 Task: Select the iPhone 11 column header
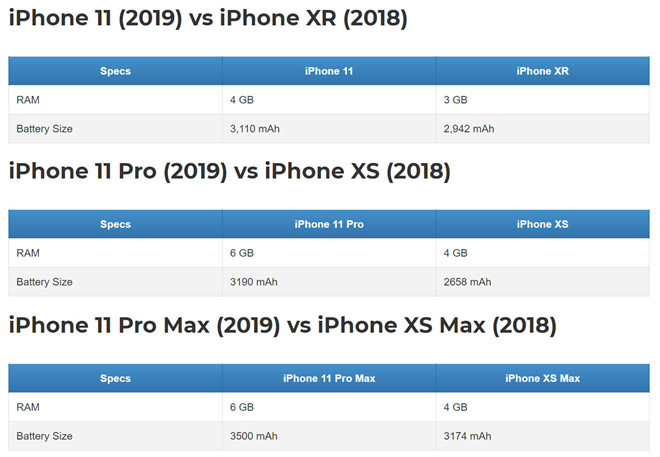[x=329, y=72]
